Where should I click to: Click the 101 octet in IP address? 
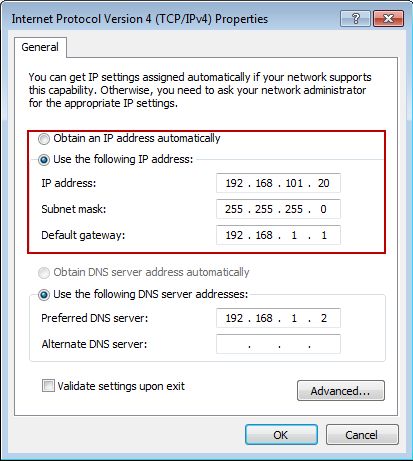point(294,183)
